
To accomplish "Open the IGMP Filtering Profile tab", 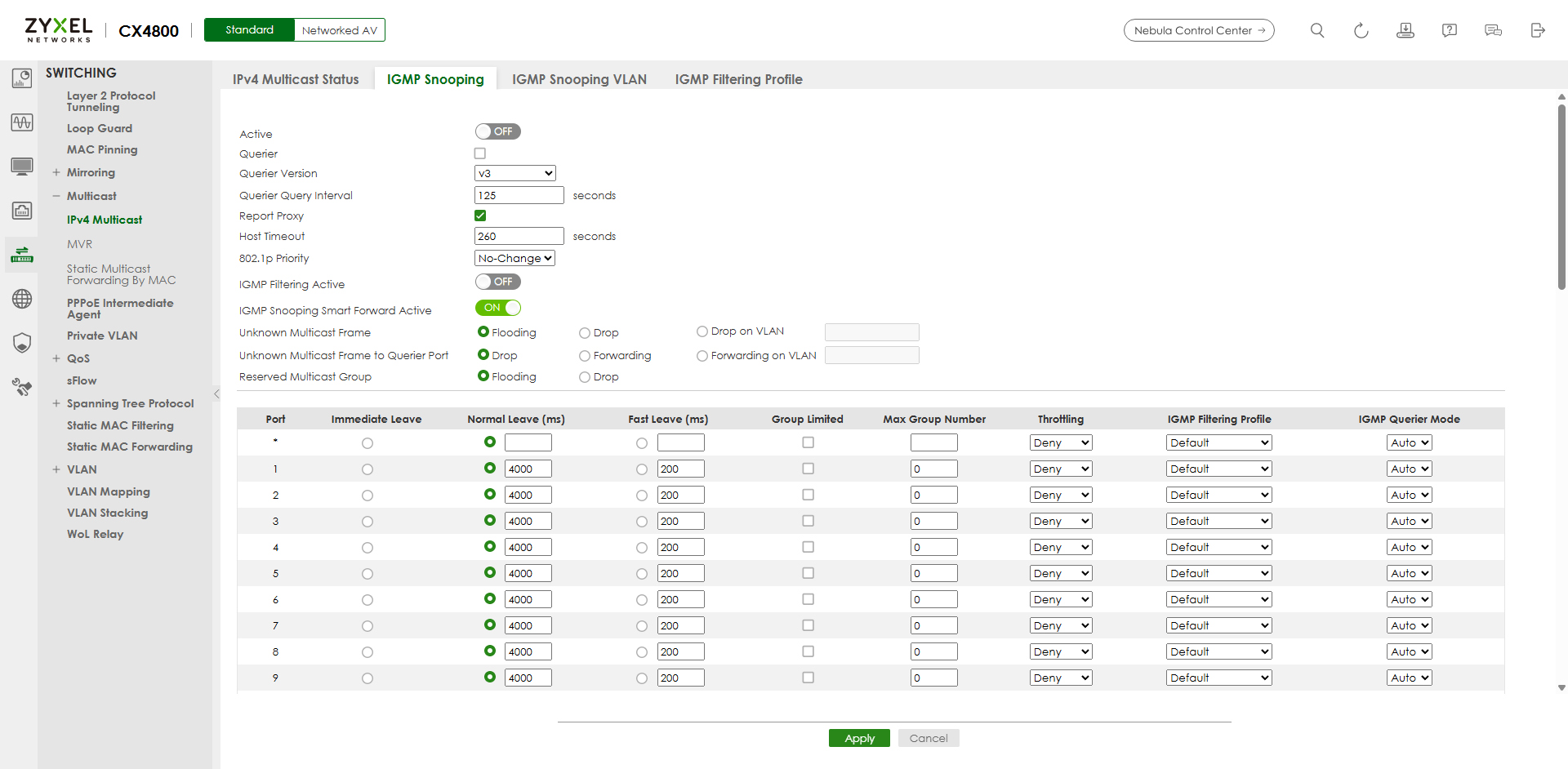I will point(738,79).
